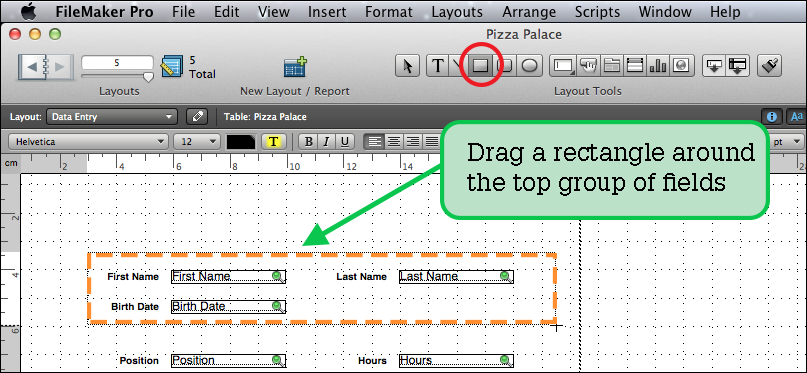The height and width of the screenshot is (373, 807).
Task: Click the pencil Edit Layout button
Action: [x=197, y=117]
